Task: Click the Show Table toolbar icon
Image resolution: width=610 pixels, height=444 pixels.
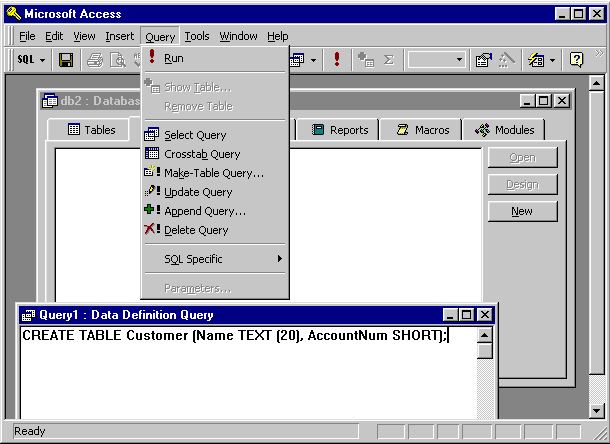Action: [366, 60]
